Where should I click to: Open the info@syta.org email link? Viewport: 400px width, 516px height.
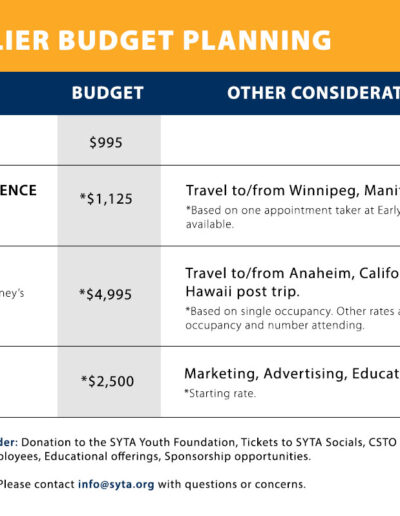[x=116, y=484]
